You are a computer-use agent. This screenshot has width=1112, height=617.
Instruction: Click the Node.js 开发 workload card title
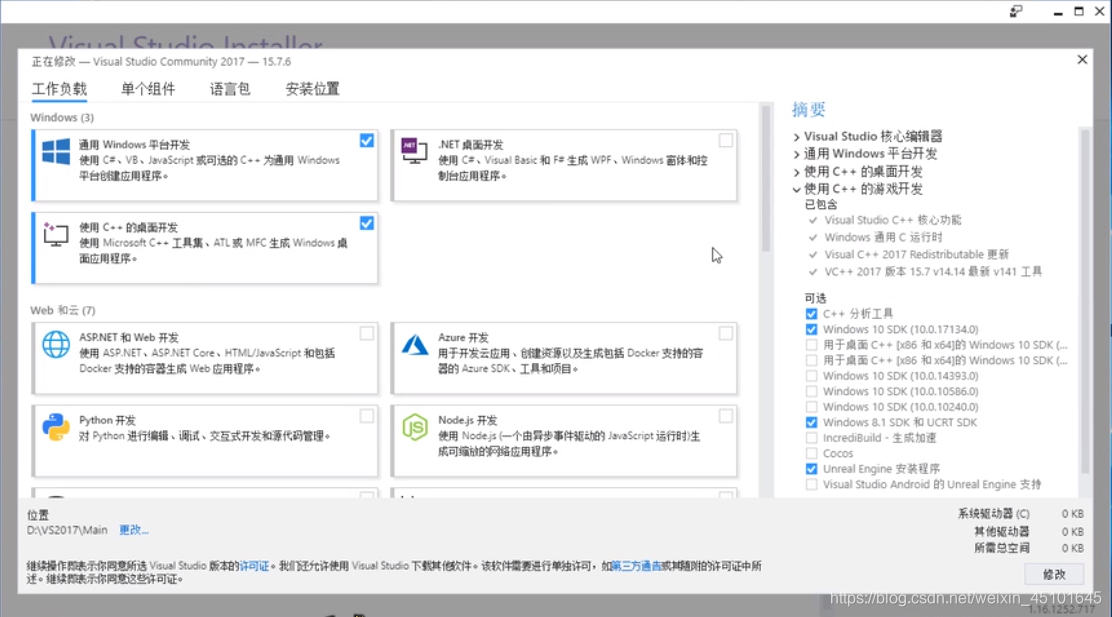(467, 421)
